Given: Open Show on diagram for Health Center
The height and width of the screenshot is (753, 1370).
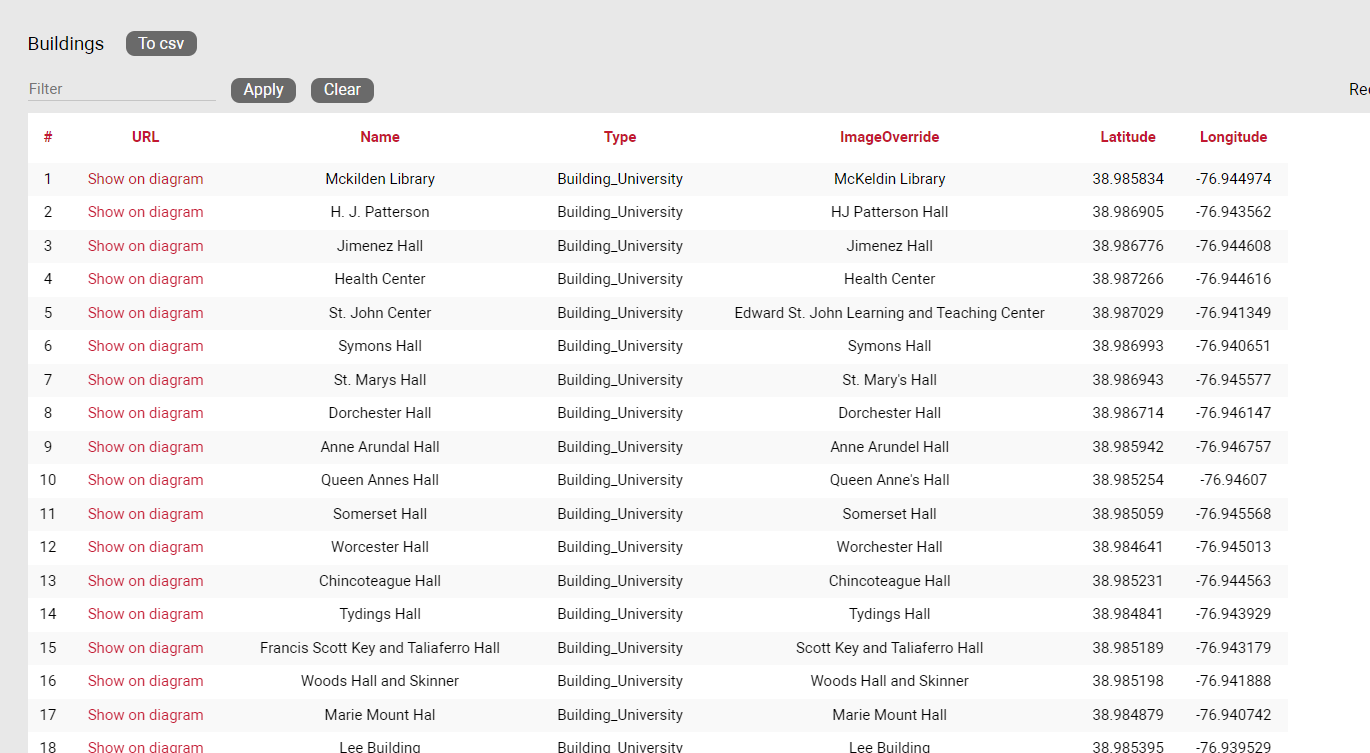Looking at the screenshot, I should [145, 279].
